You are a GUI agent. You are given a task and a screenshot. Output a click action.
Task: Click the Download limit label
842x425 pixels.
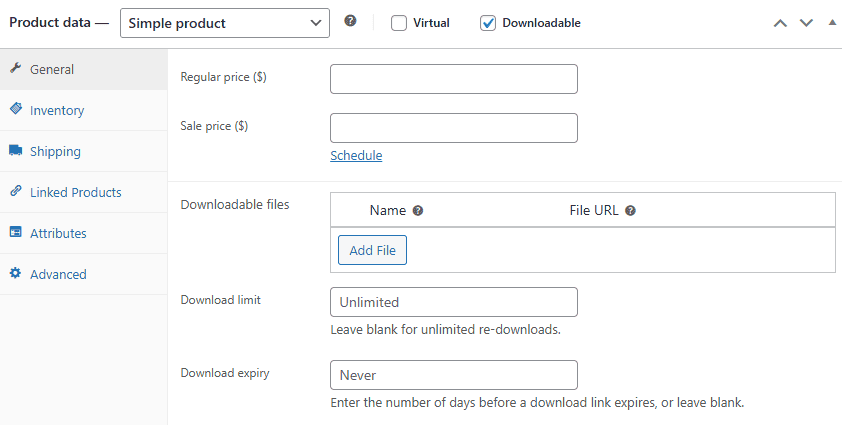tap(221, 300)
